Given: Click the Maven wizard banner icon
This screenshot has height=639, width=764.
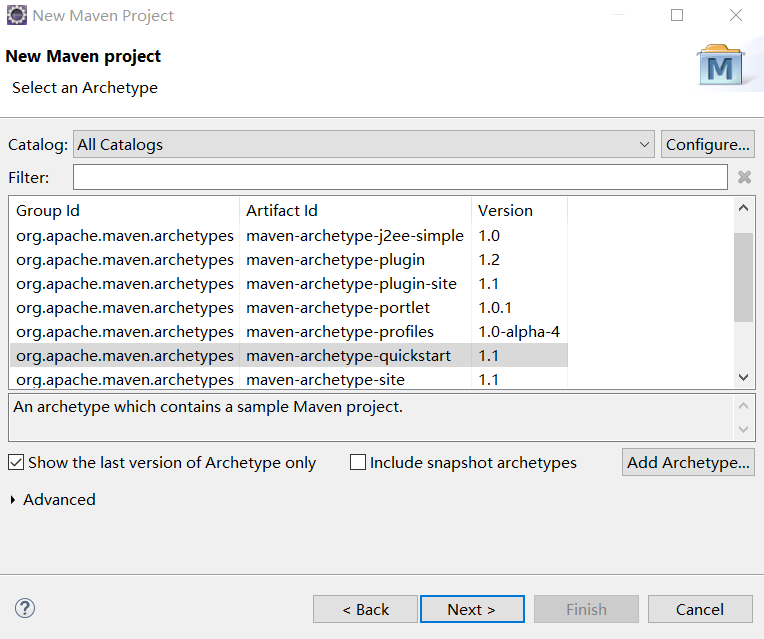Looking at the screenshot, I should tap(720, 65).
